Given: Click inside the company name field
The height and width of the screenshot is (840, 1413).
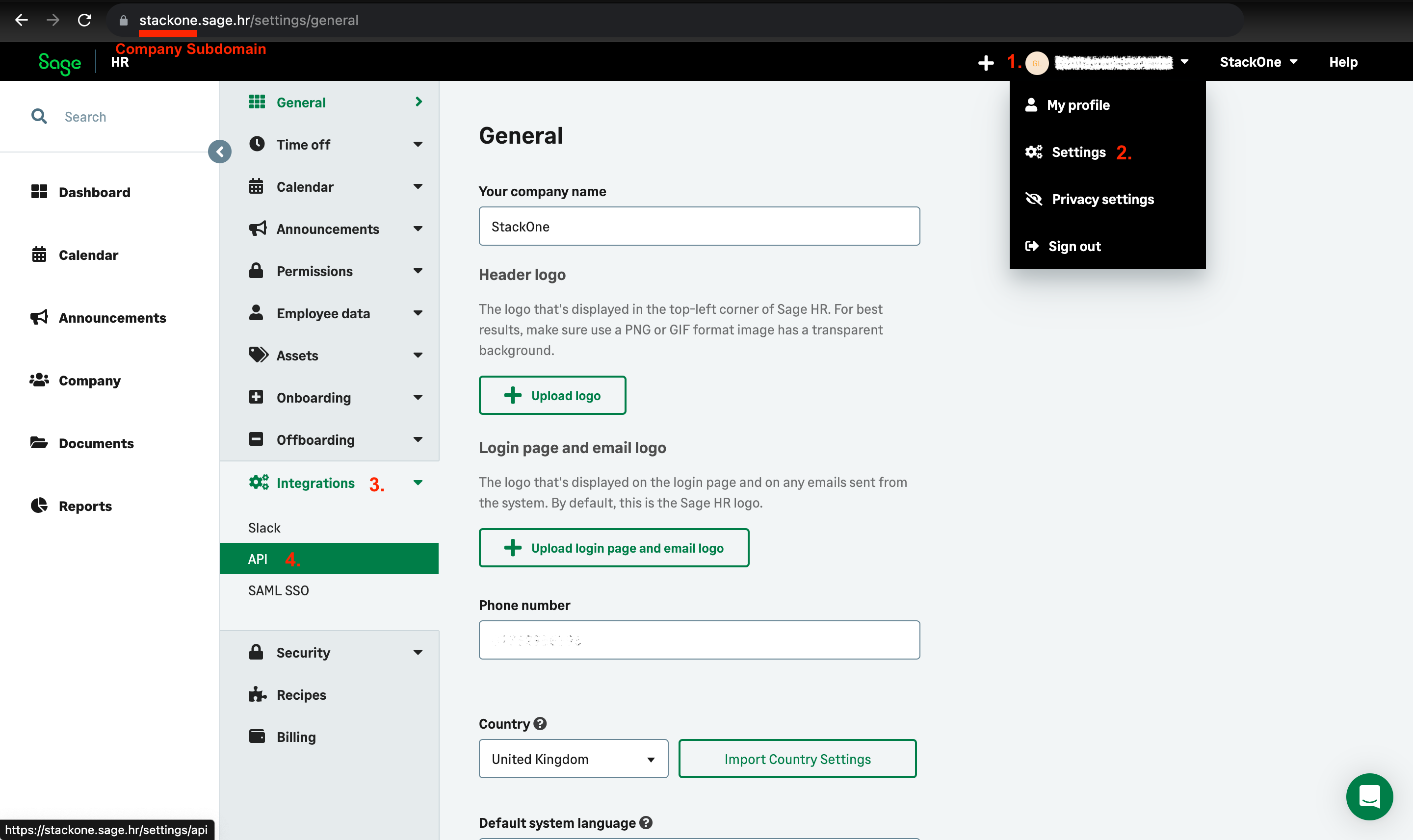Looking at the screenshot, I should (x=699, y=226).
